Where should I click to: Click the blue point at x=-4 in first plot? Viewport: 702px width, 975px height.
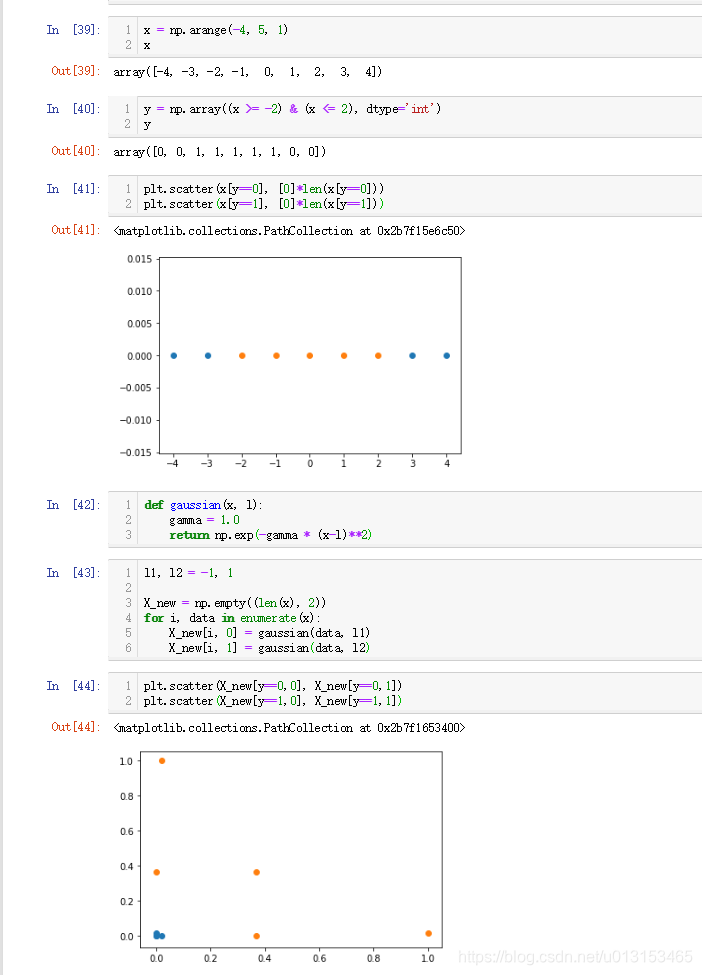tap(173, 356)
